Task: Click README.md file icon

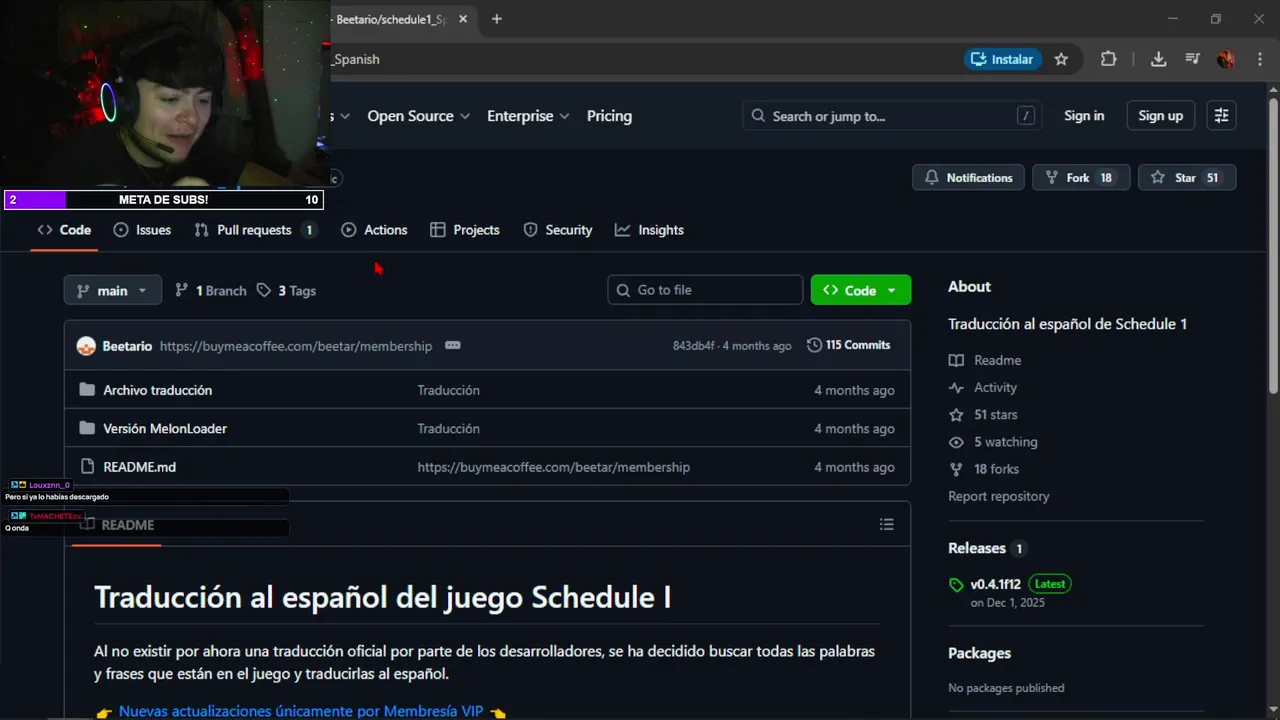Action: 86,466
